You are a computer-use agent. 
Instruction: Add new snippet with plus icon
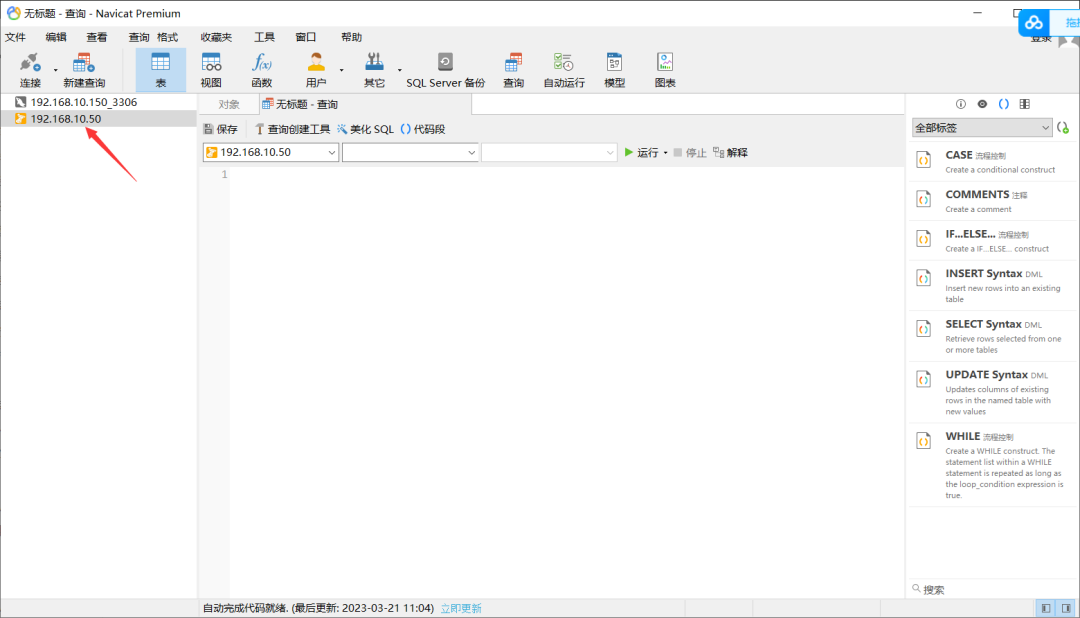coord(1063,128)
